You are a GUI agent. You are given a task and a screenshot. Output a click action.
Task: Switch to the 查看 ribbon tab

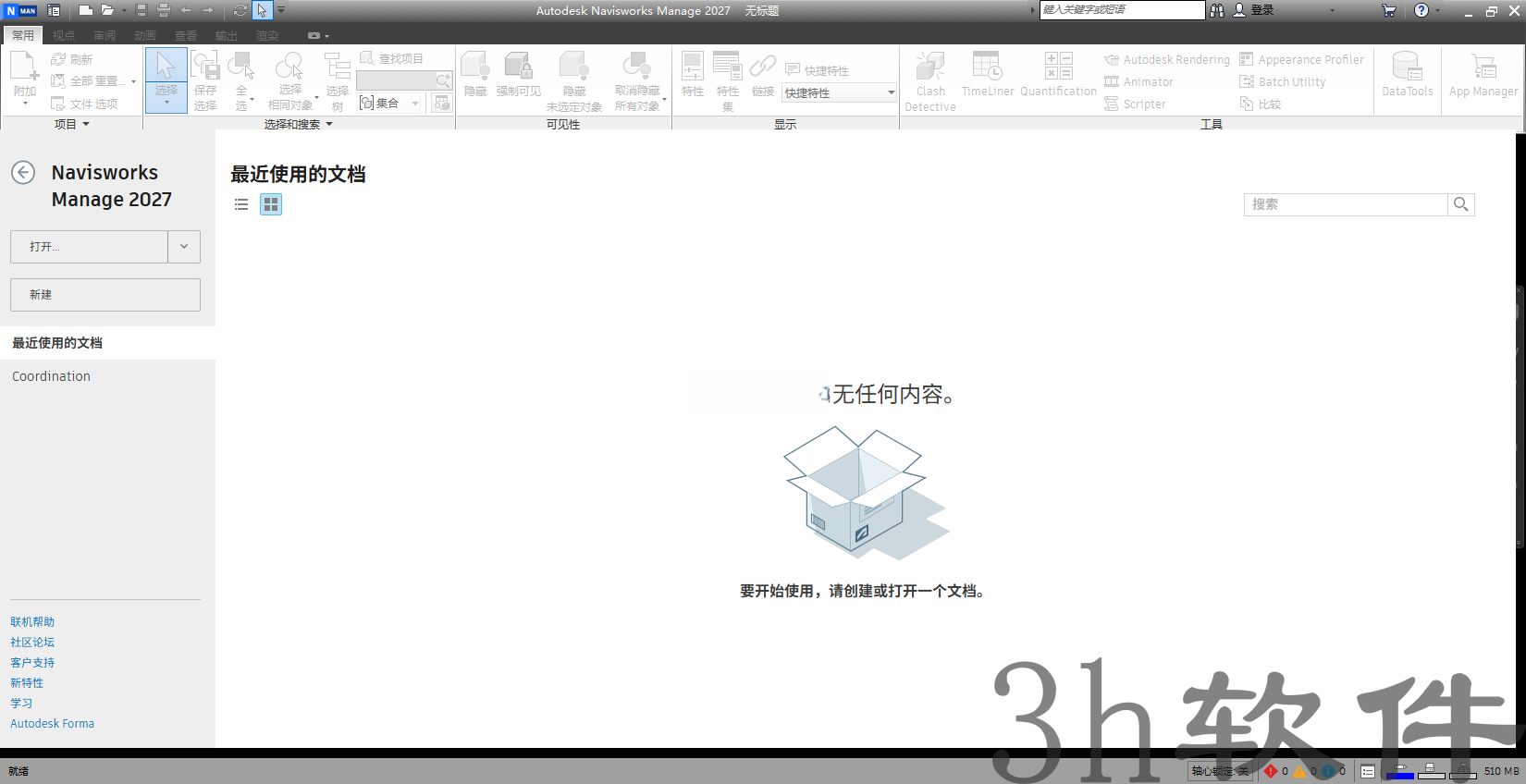point(186,35)
